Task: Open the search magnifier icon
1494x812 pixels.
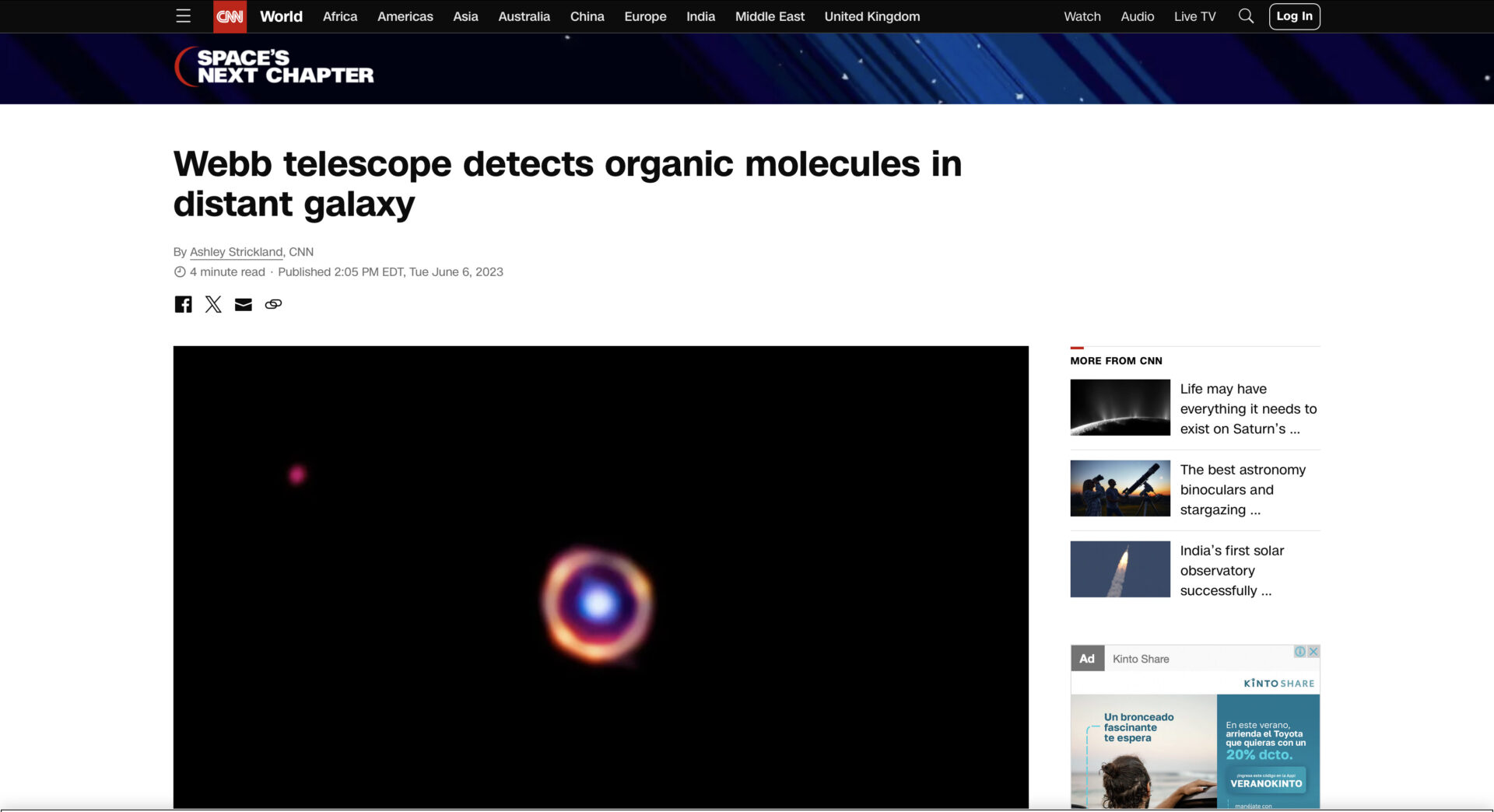Action: coord(1246,16)
